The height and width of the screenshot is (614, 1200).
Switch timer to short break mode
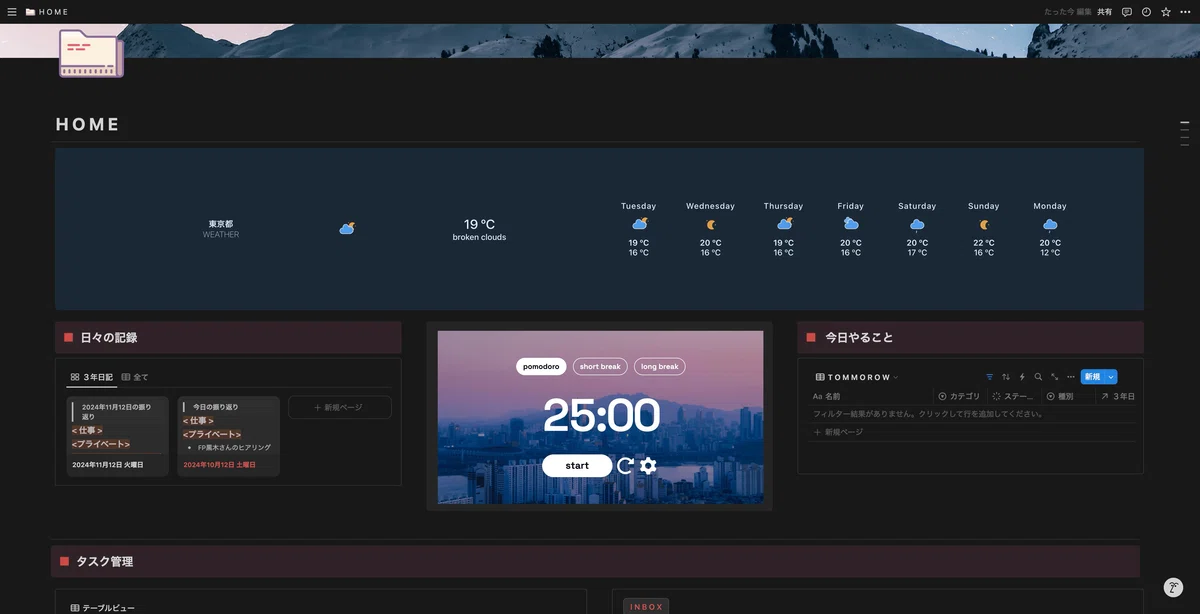600,366
